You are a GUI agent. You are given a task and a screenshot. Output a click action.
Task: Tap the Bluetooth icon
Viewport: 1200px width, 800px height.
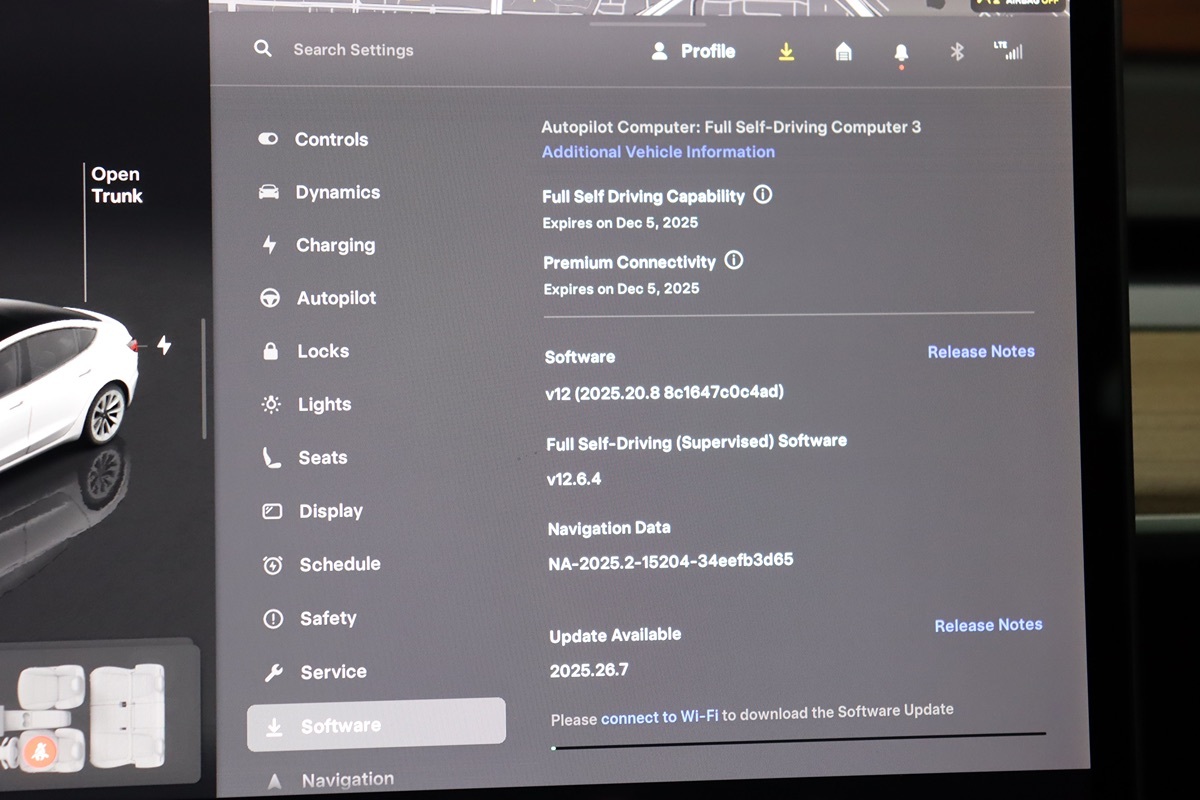[957, 52]
